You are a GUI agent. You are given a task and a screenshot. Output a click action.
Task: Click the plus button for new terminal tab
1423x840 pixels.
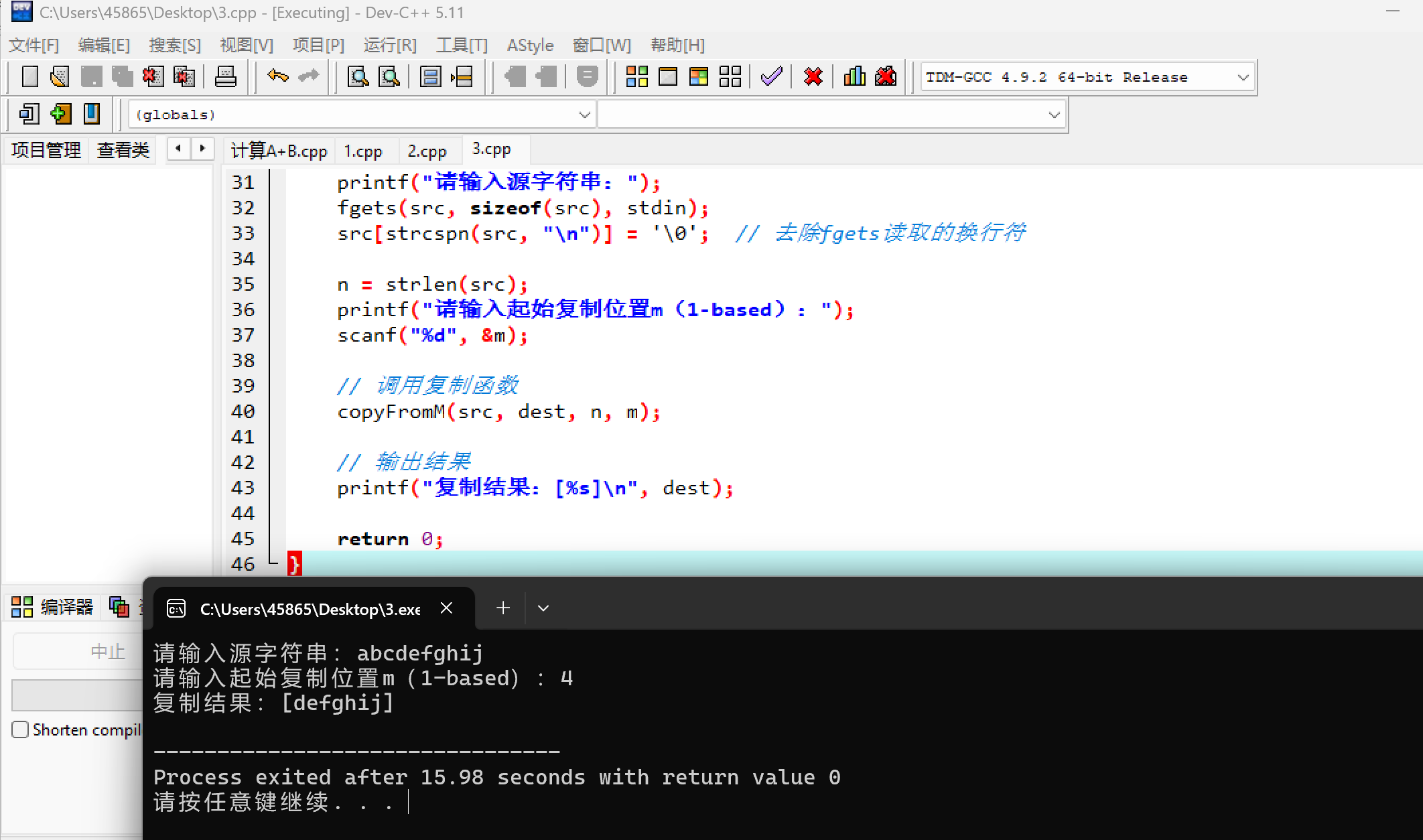point(503,608)
